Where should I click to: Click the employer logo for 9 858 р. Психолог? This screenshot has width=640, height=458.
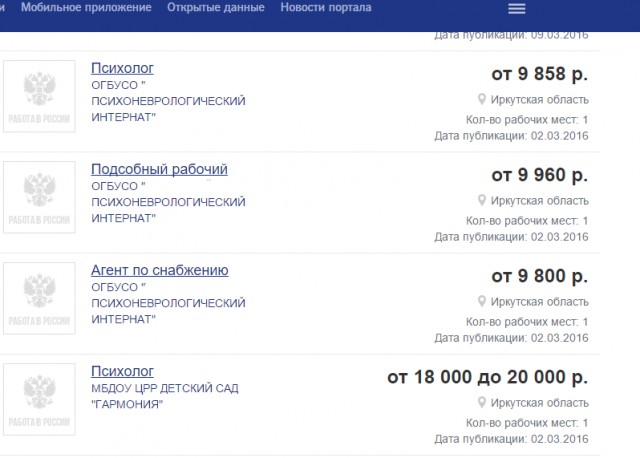click(x=39, y=96)
